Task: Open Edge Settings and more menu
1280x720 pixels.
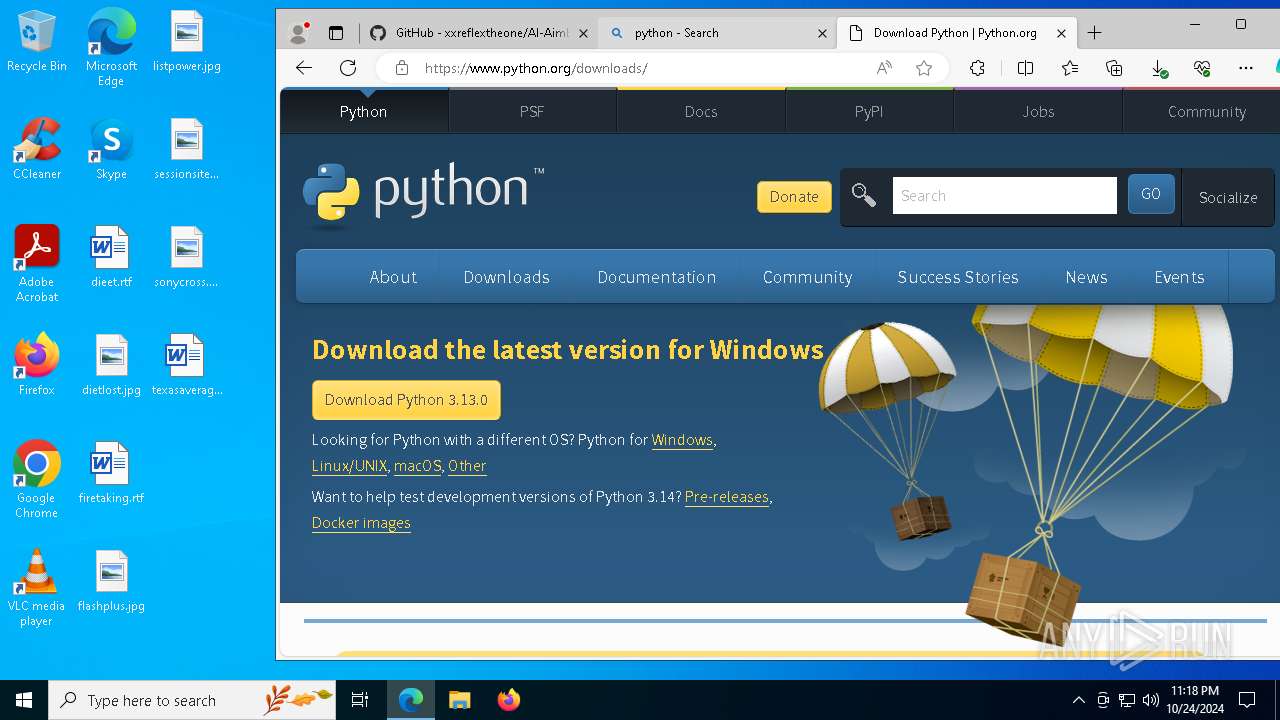Action: 1245,68
